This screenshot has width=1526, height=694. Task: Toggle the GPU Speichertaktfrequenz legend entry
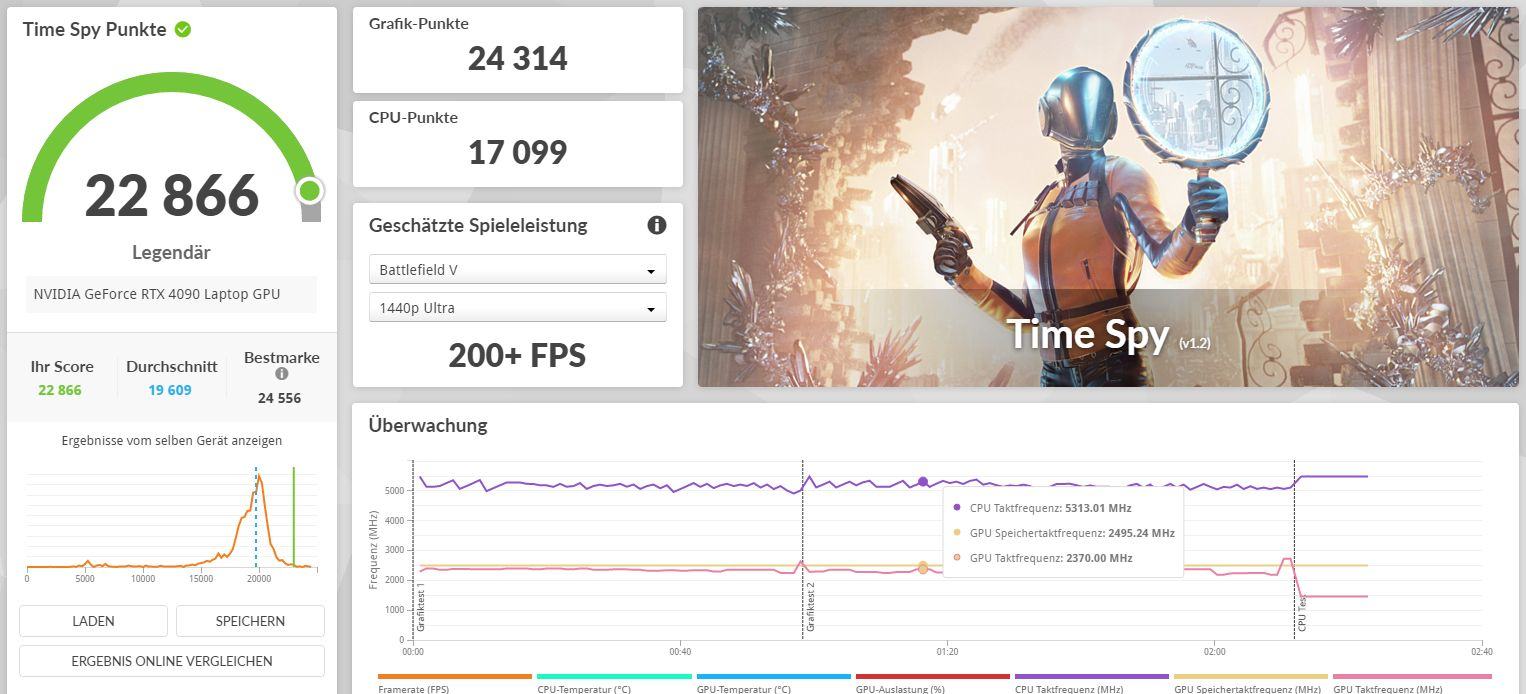click(1250, 683)
